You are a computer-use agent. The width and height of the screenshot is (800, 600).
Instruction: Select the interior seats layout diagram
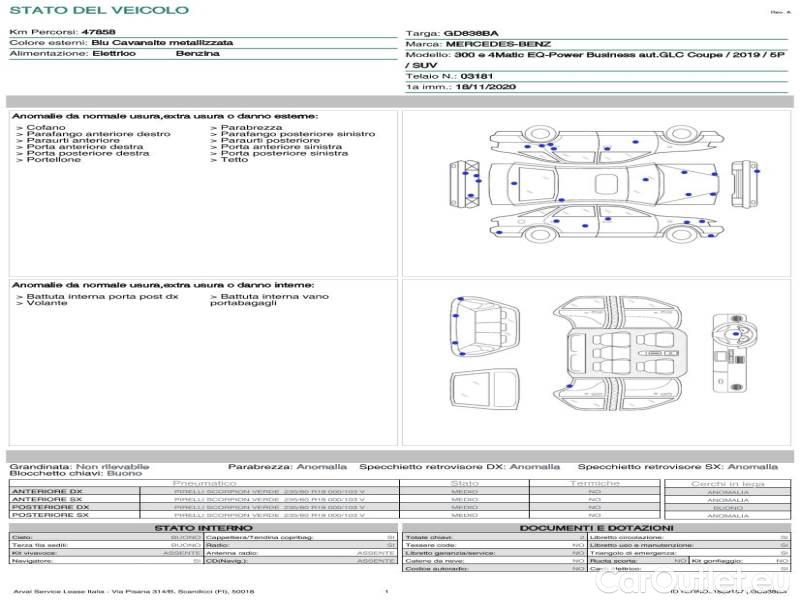click(x=621, y=355)
